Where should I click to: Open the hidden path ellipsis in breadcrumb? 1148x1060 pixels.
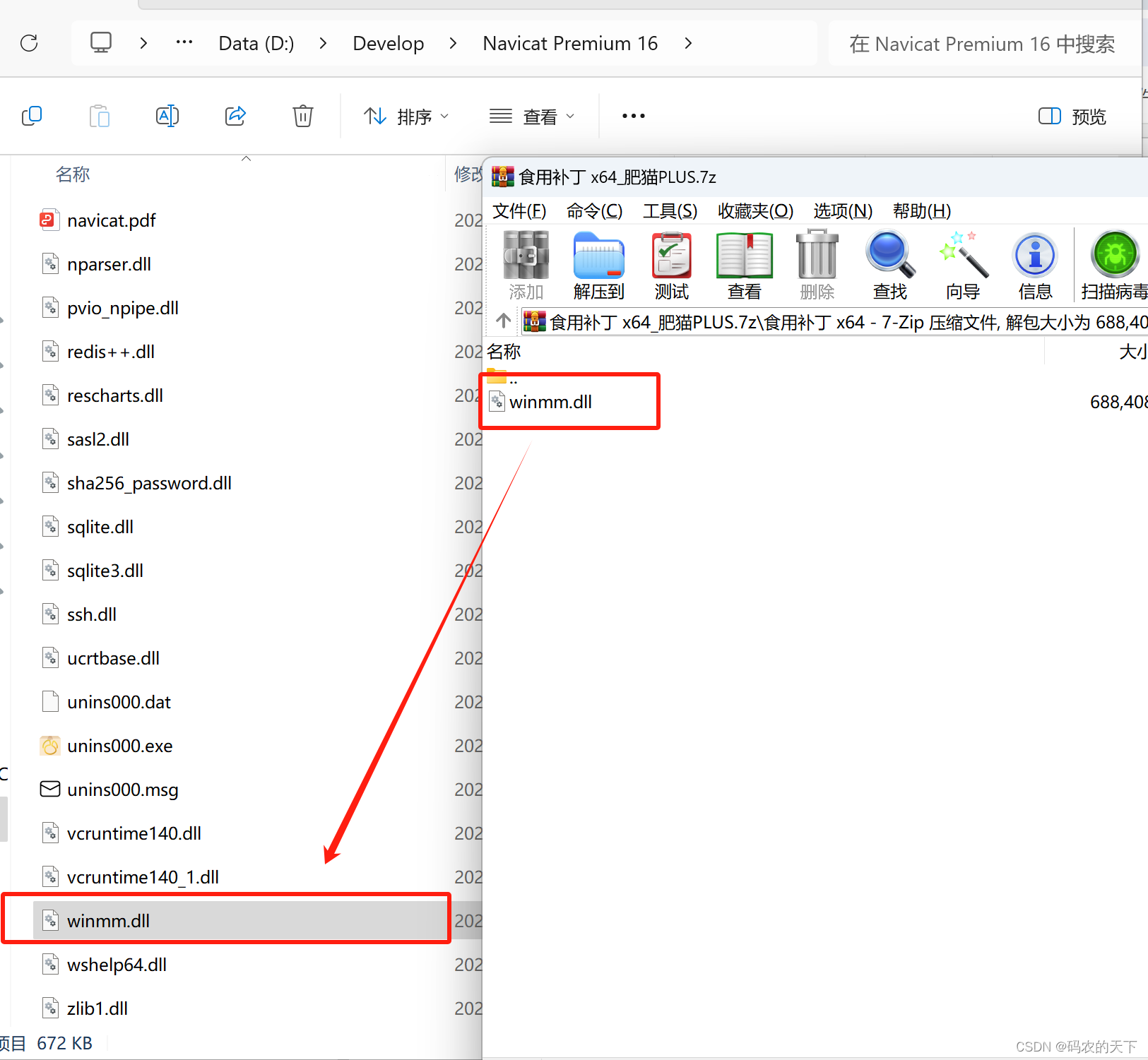click(x=184, y=42)
